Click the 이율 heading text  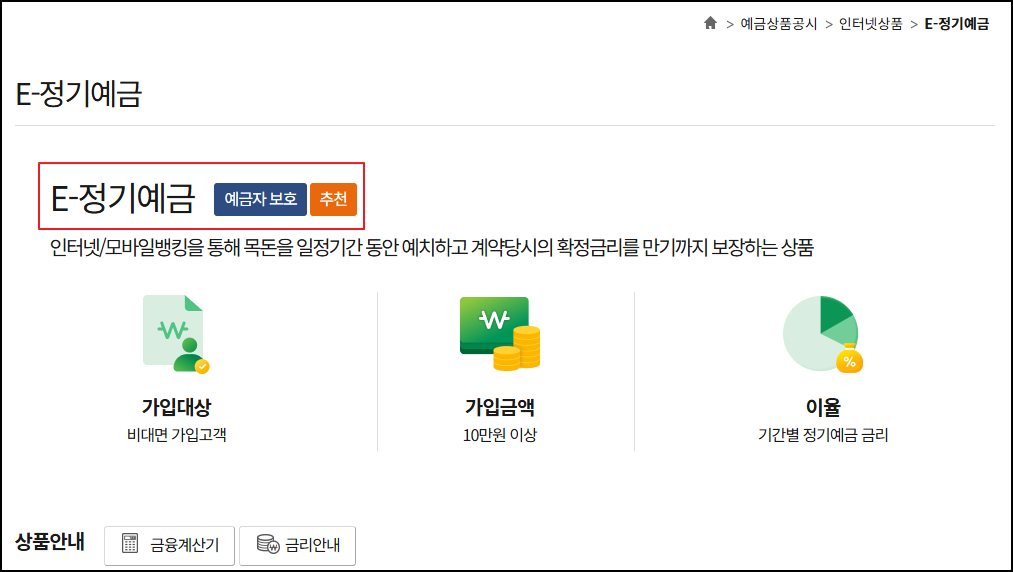point(823,407)
